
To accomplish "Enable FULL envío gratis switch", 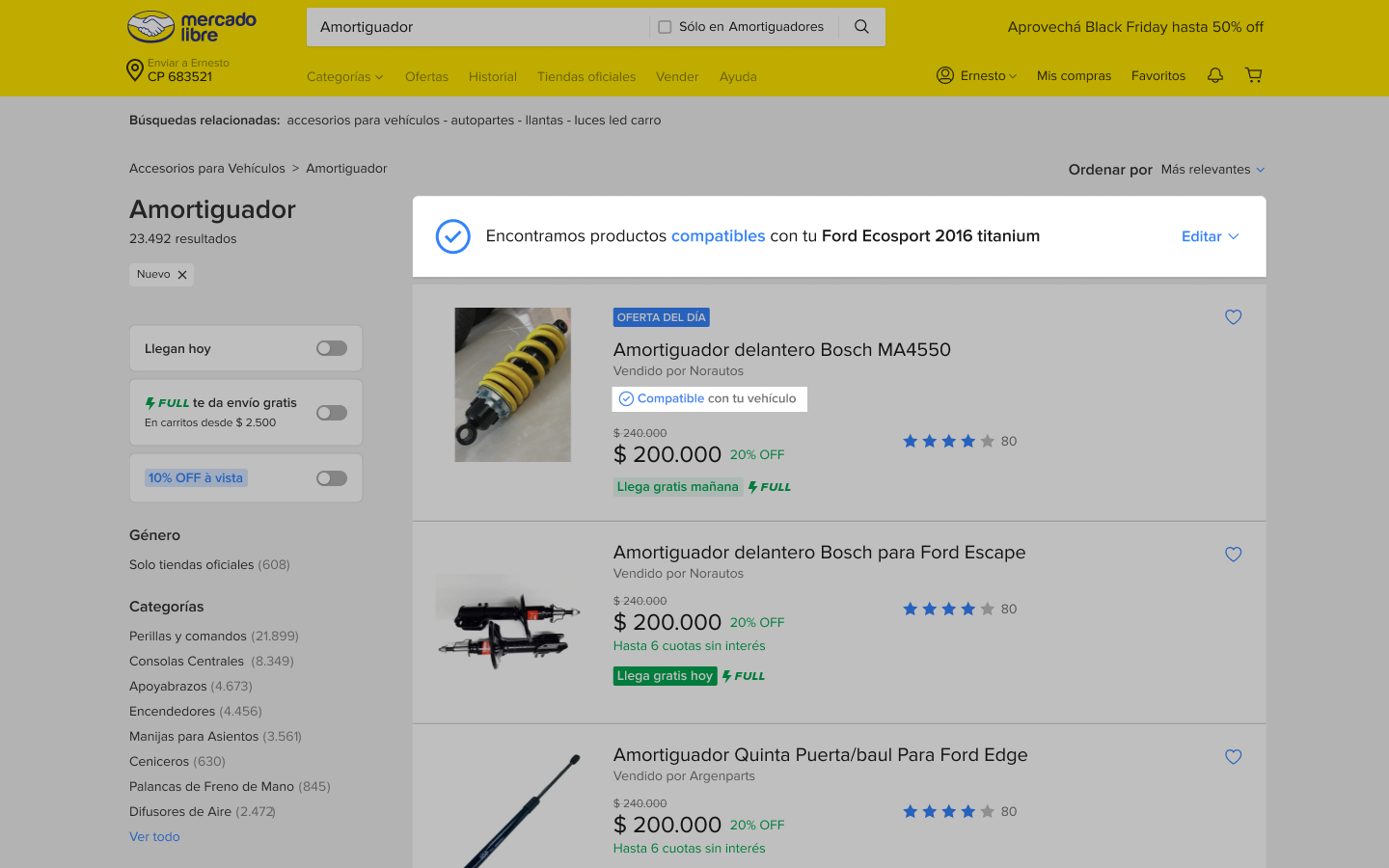I will (332, 413).
